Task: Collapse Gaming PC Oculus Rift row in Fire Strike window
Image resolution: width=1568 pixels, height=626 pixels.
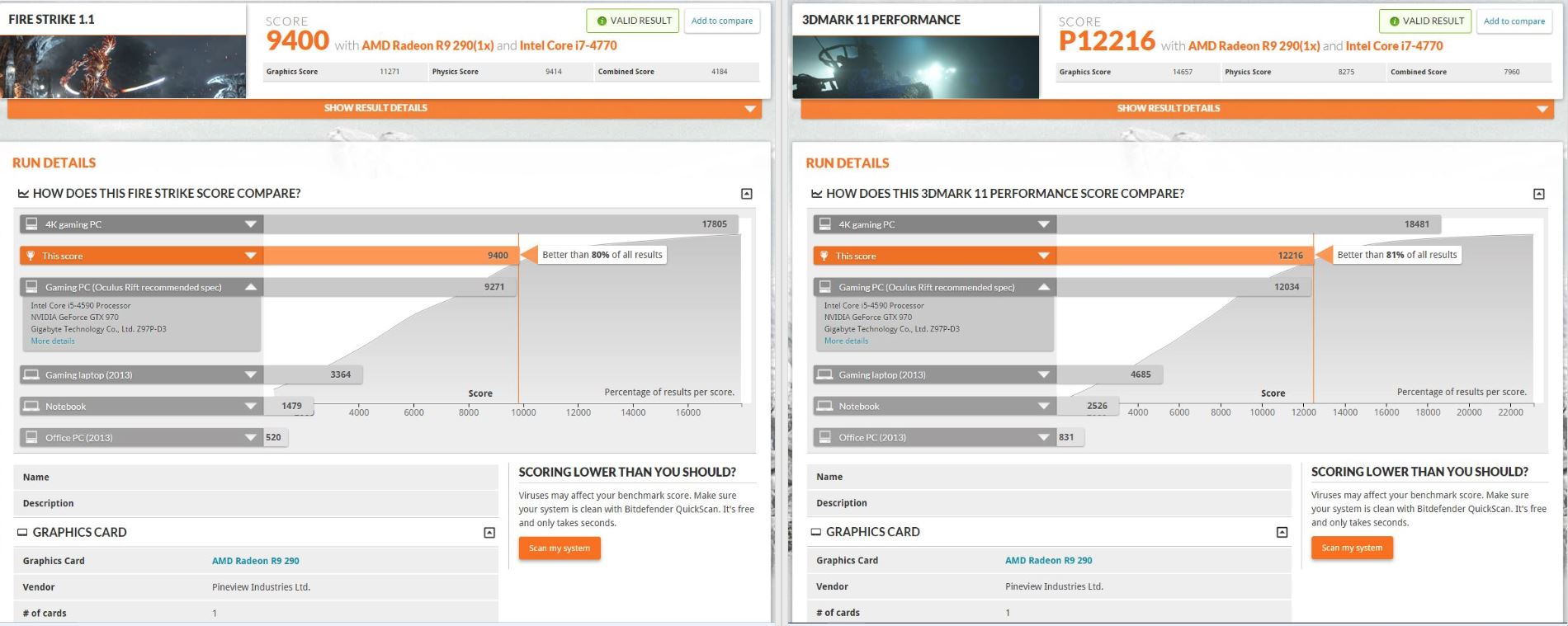Action: [x=251, y=287]
